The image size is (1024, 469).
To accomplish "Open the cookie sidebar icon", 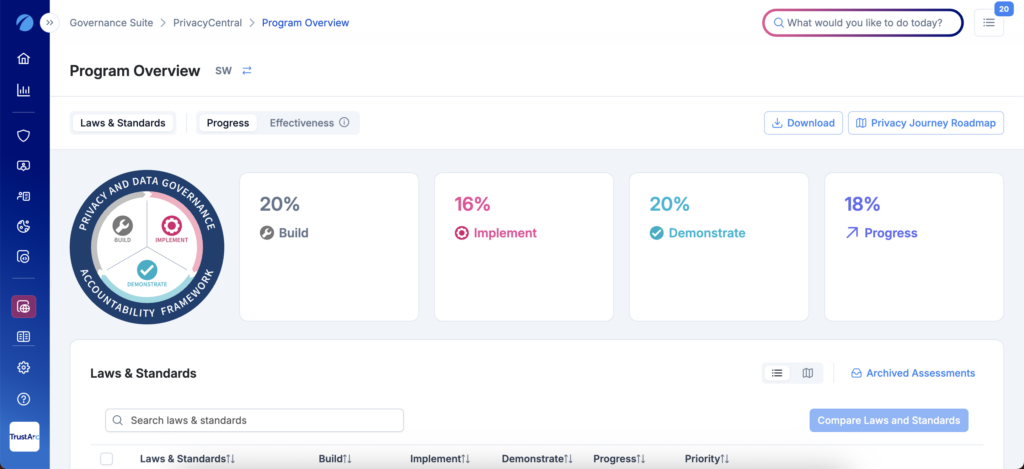I will (24, 226).
